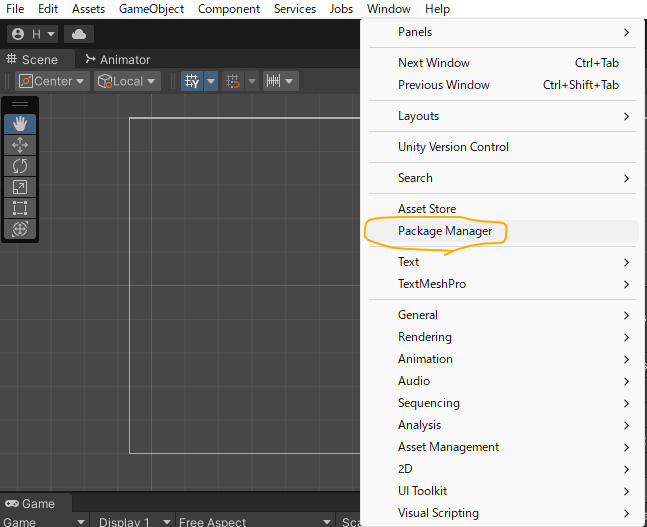The height and width of the screenshot is (527, 647).
Task: Open the Help menu
Action: [x=437, y=9]
